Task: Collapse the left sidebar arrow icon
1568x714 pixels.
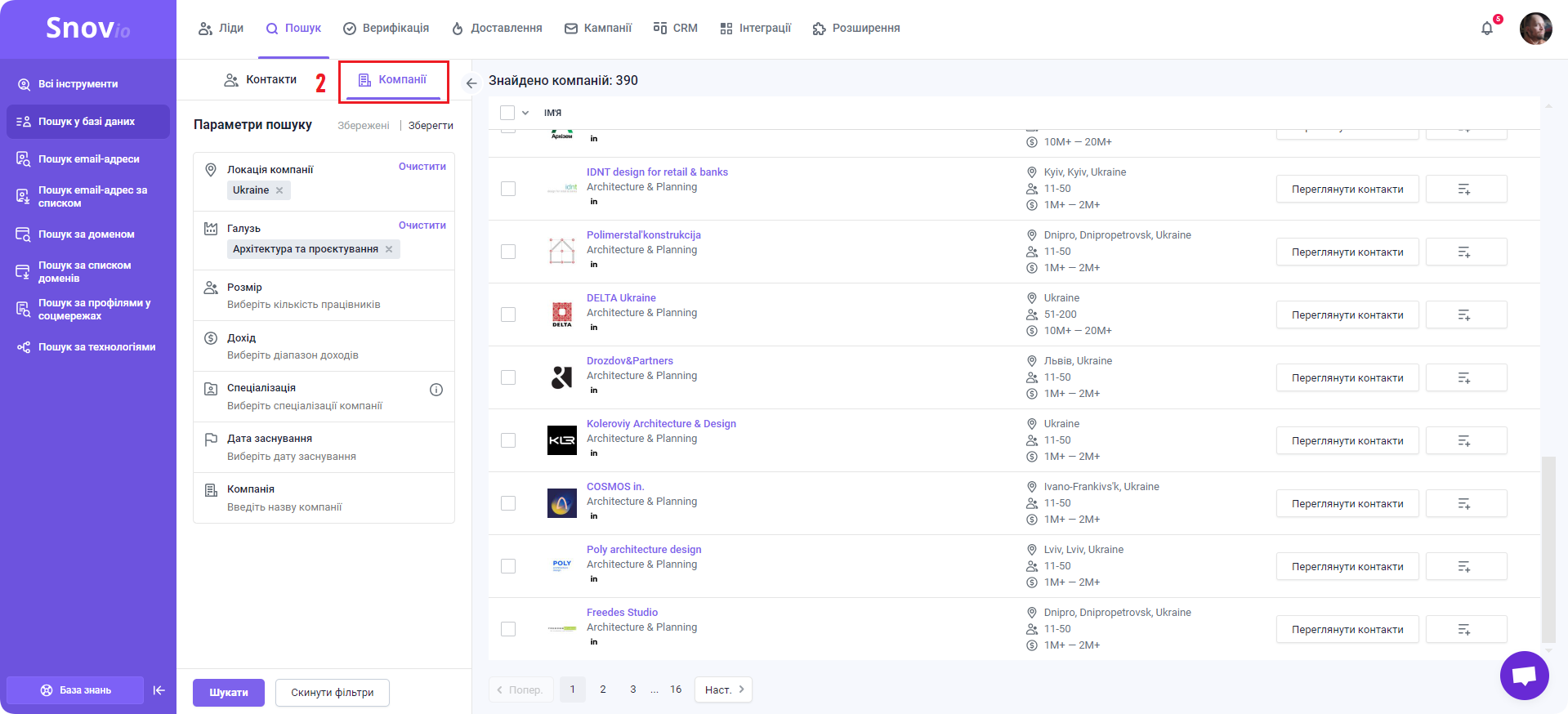Action: tap(159, 690)
